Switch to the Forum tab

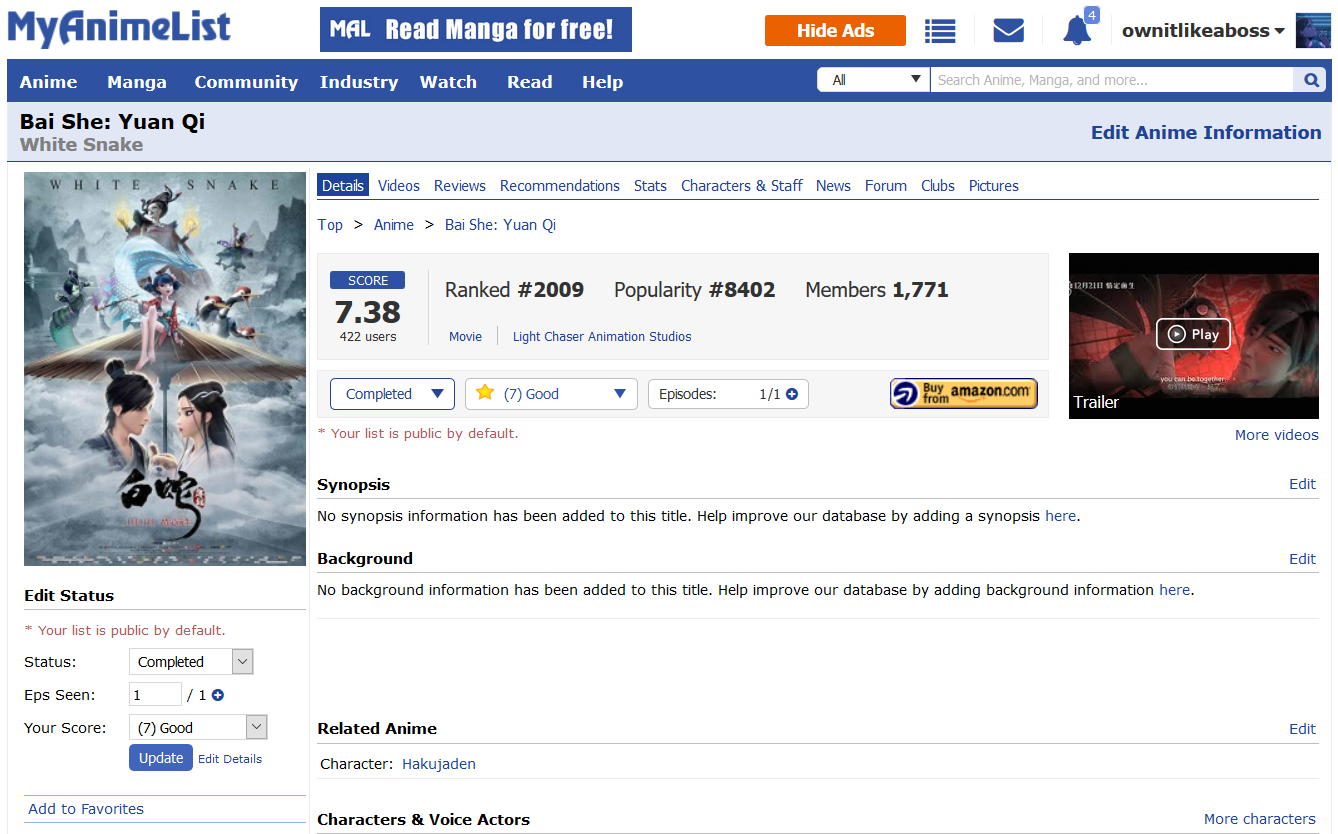[886, 185]
